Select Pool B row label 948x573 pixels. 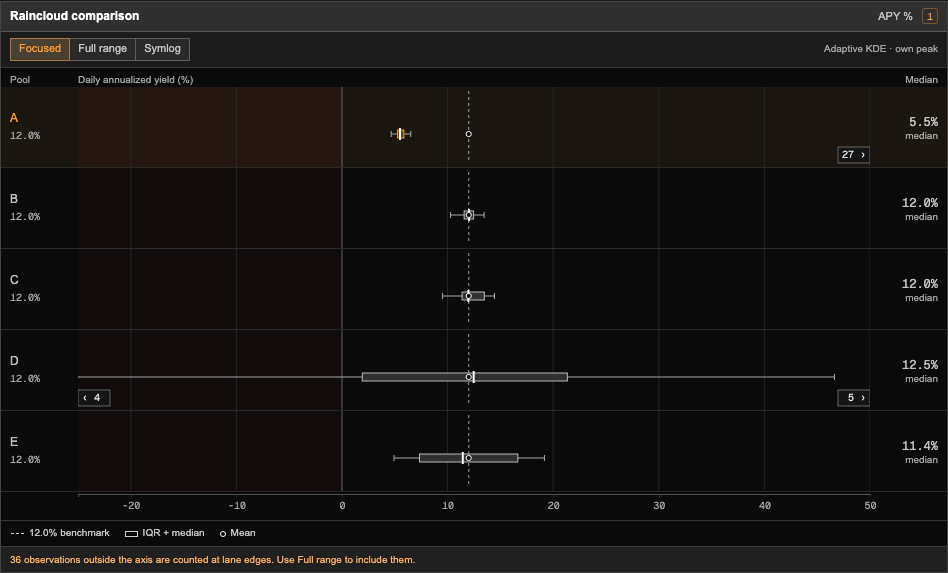14,199
